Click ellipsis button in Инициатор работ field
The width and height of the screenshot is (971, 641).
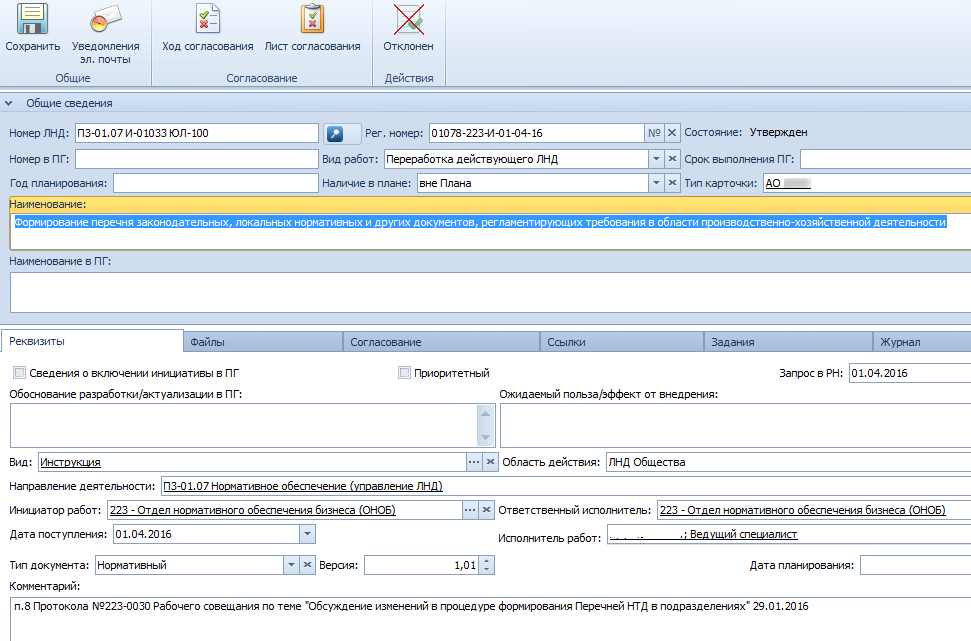point(470,510)
